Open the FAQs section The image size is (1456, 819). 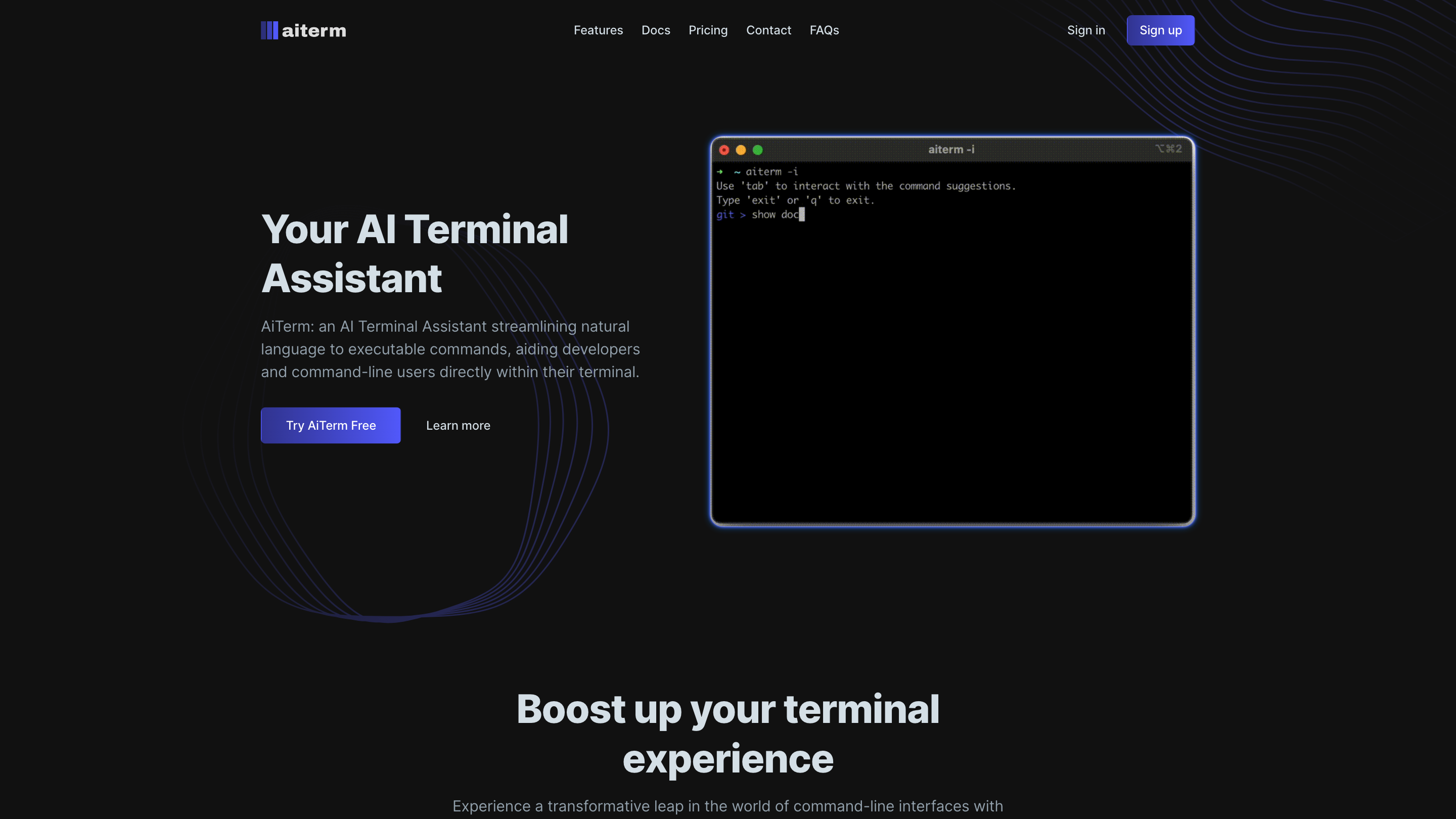click(x=824, y=30)
